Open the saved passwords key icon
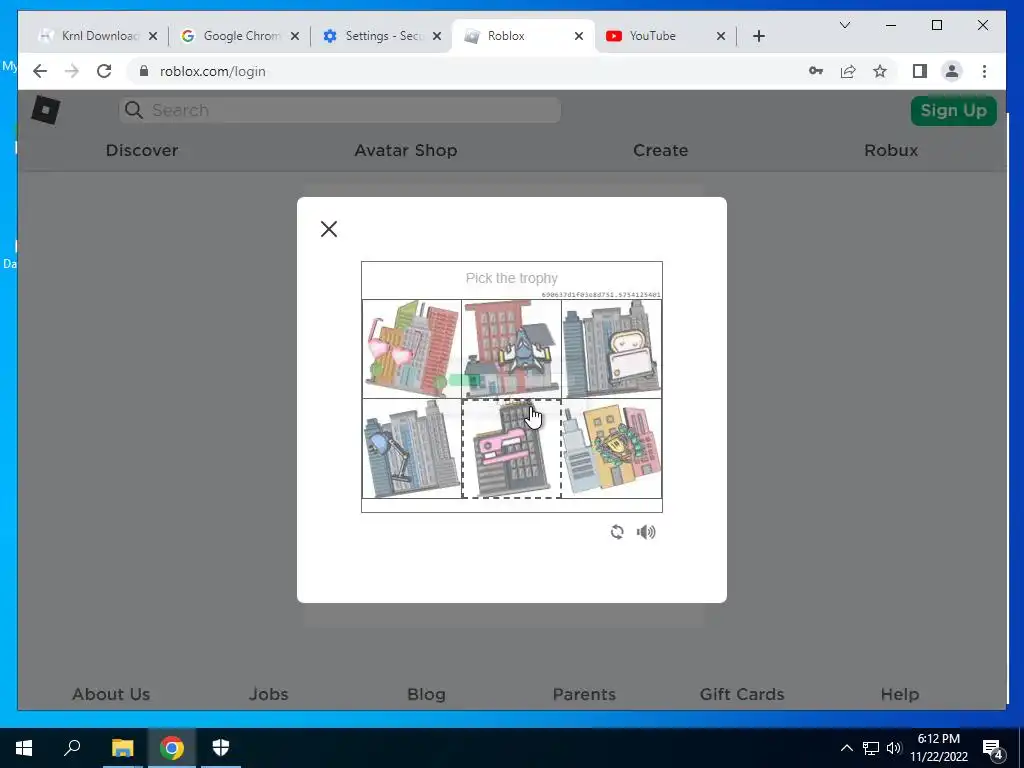This screenshot has width=1024, height=768. click(x=816, y=71)
